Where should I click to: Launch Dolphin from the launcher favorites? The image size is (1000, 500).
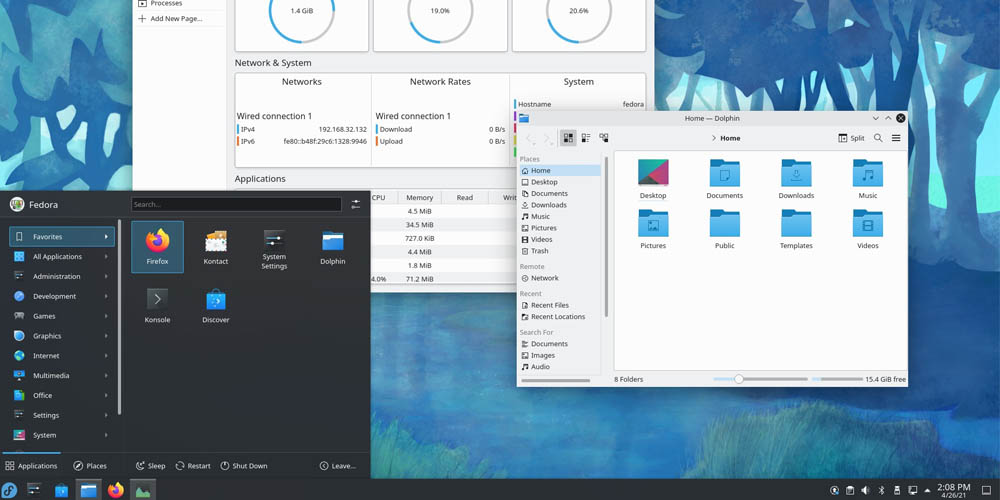pyautogui.click(x=332, y=247)
